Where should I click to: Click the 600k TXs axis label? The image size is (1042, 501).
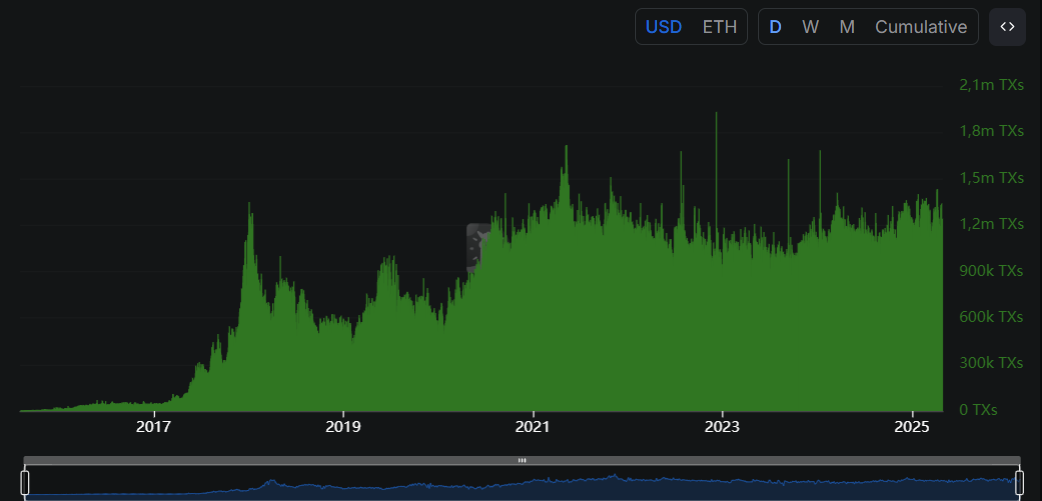coord(991,316)
